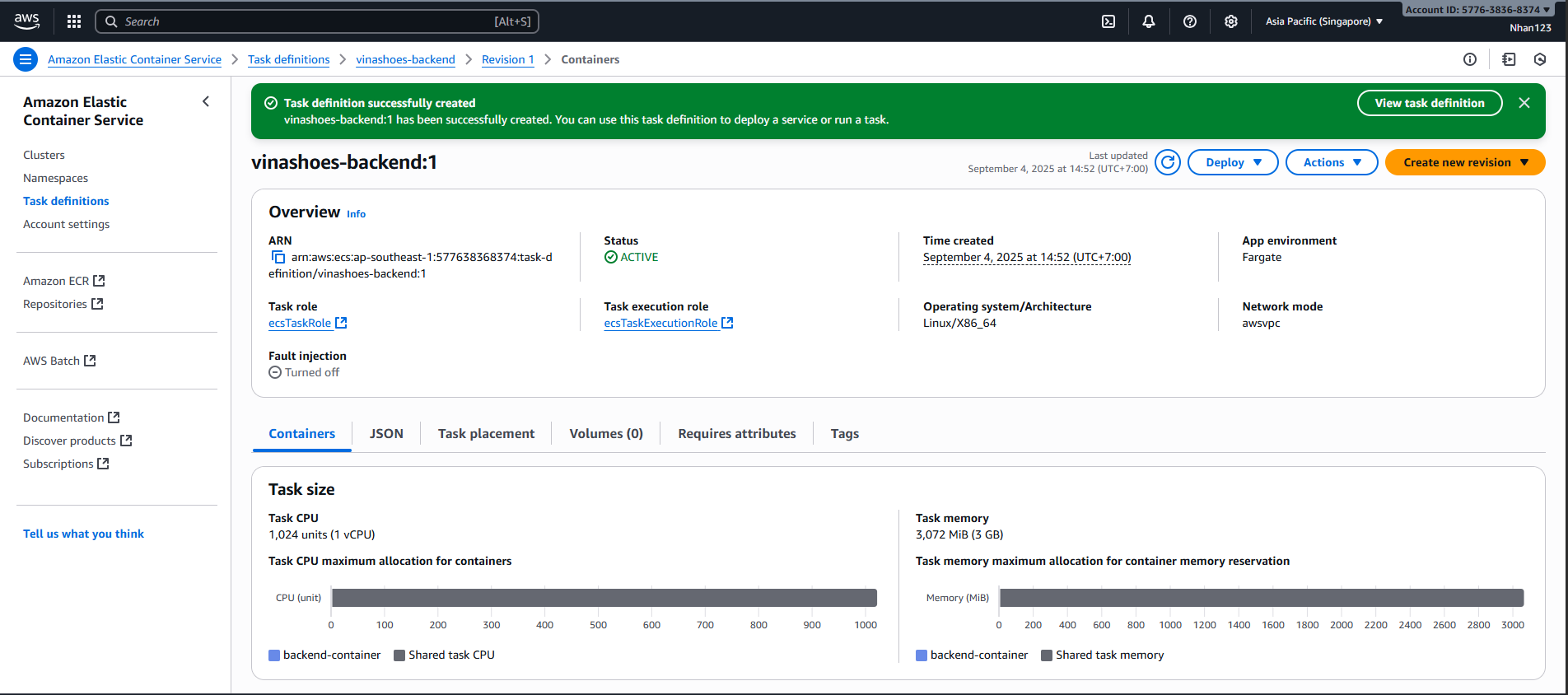Open the help question mark menu
Viewport: 1568px width, 695px height.
click(x=1190, y=21)
